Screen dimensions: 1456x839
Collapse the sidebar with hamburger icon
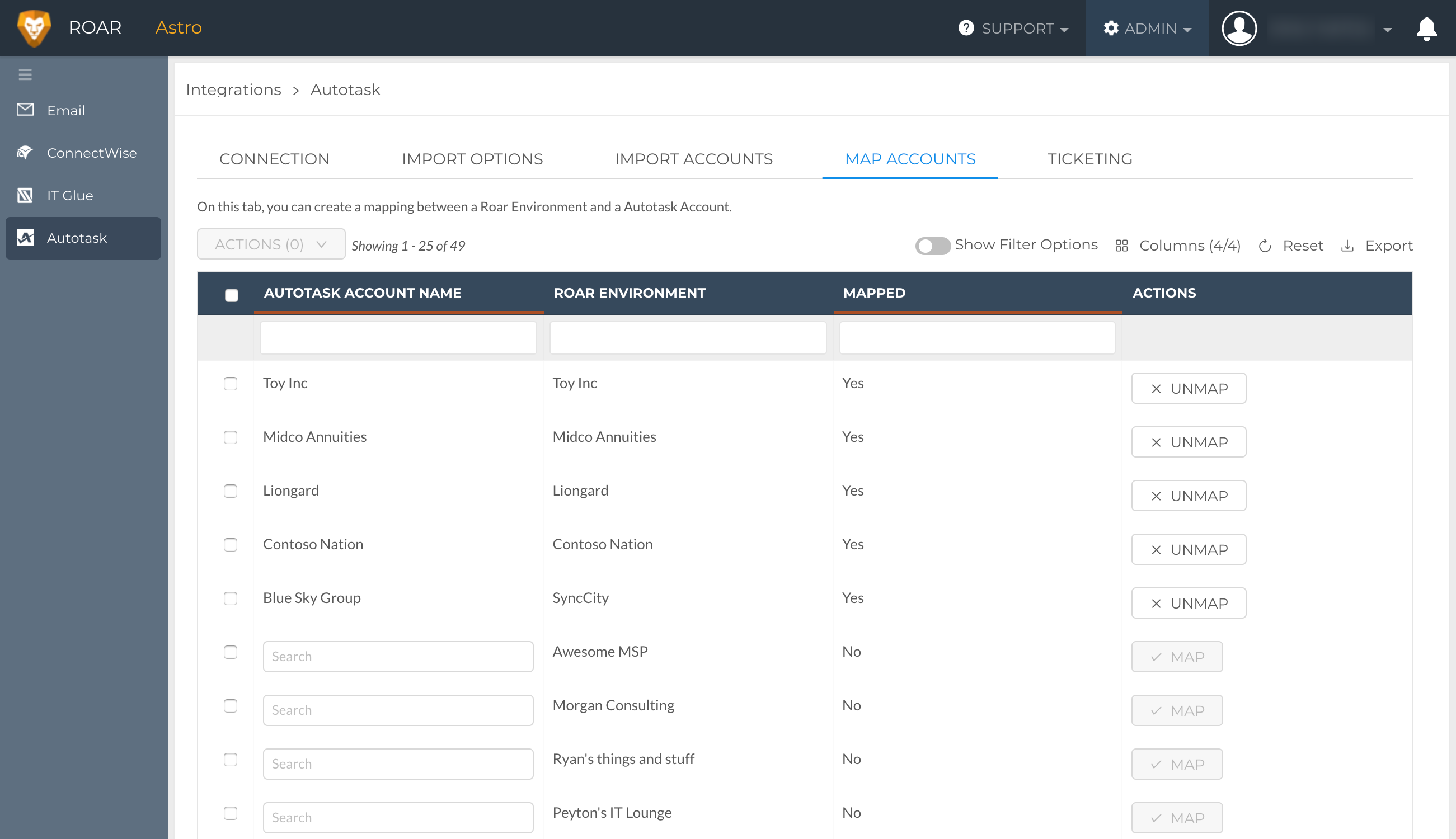coord(25,74)
